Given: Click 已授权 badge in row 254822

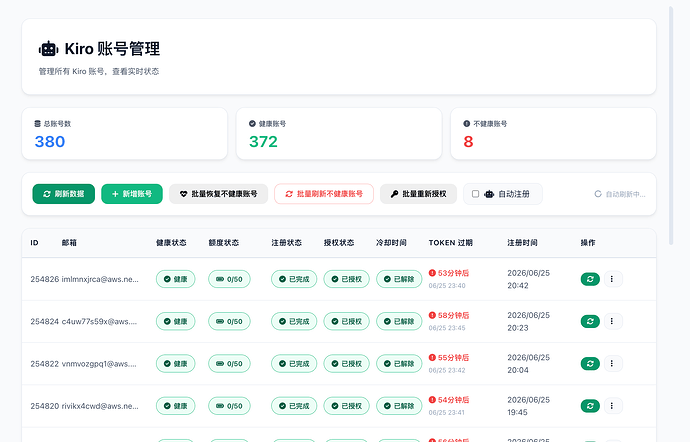Looking at the screenshot, I should tap(346, 364).
